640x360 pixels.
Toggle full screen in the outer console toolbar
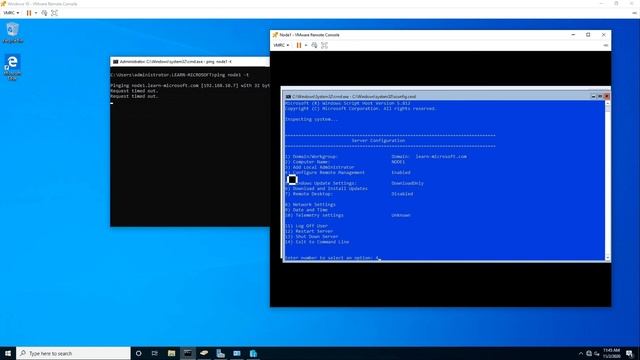coord(54,13)
